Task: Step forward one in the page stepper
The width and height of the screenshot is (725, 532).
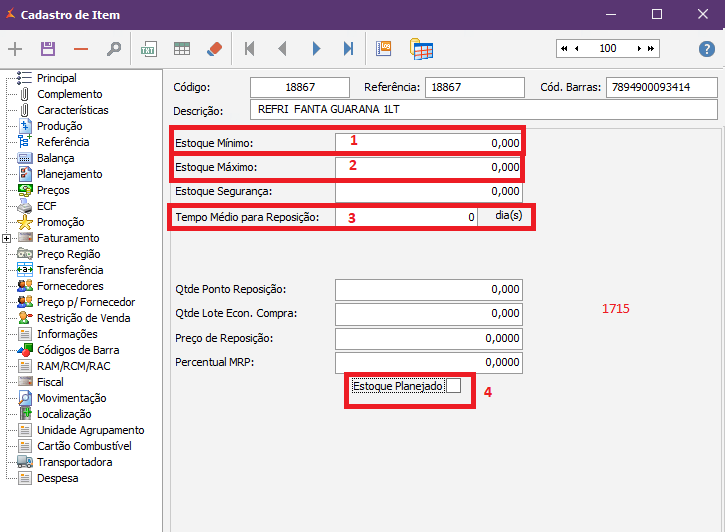Action: click(x=639, y=49)
